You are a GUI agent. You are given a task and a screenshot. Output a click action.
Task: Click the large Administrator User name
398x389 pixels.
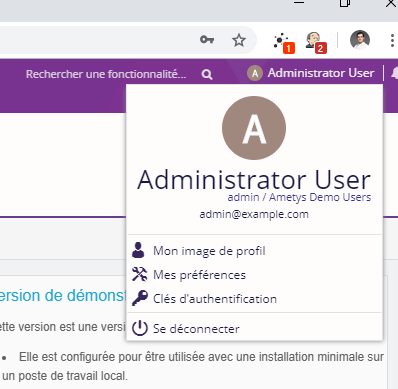pyautogui.click(x=254, y=180)
